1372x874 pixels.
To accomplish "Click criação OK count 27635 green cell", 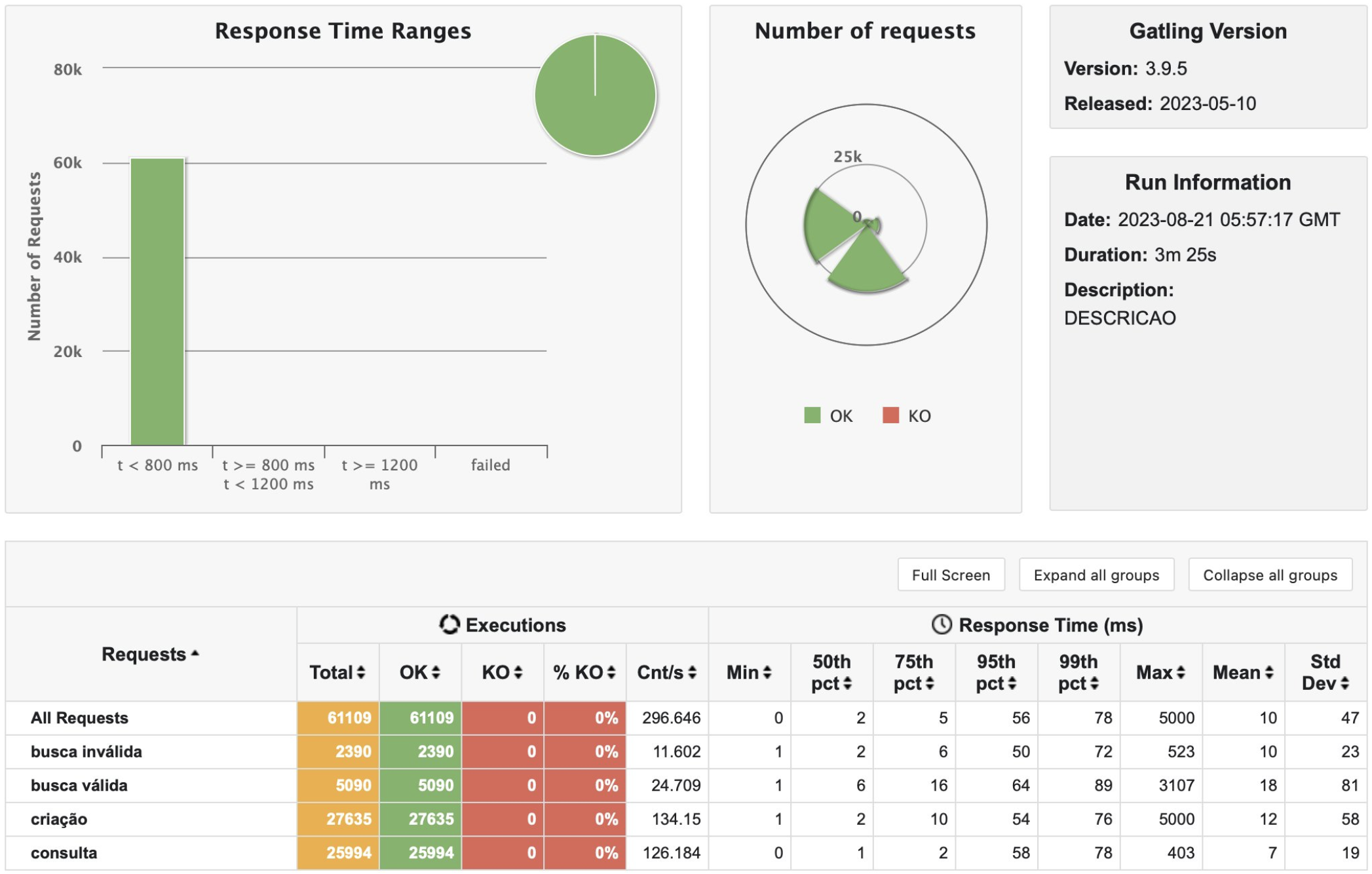I will 421,819.
